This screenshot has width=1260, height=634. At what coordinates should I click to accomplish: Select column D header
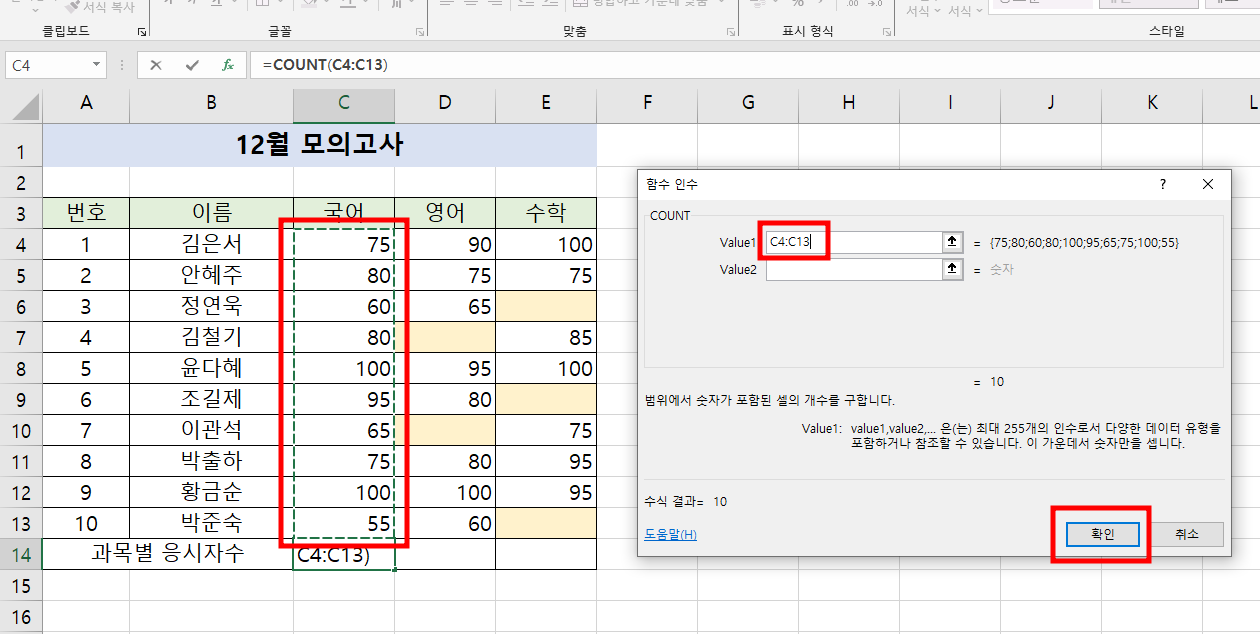tap(445, 102)
